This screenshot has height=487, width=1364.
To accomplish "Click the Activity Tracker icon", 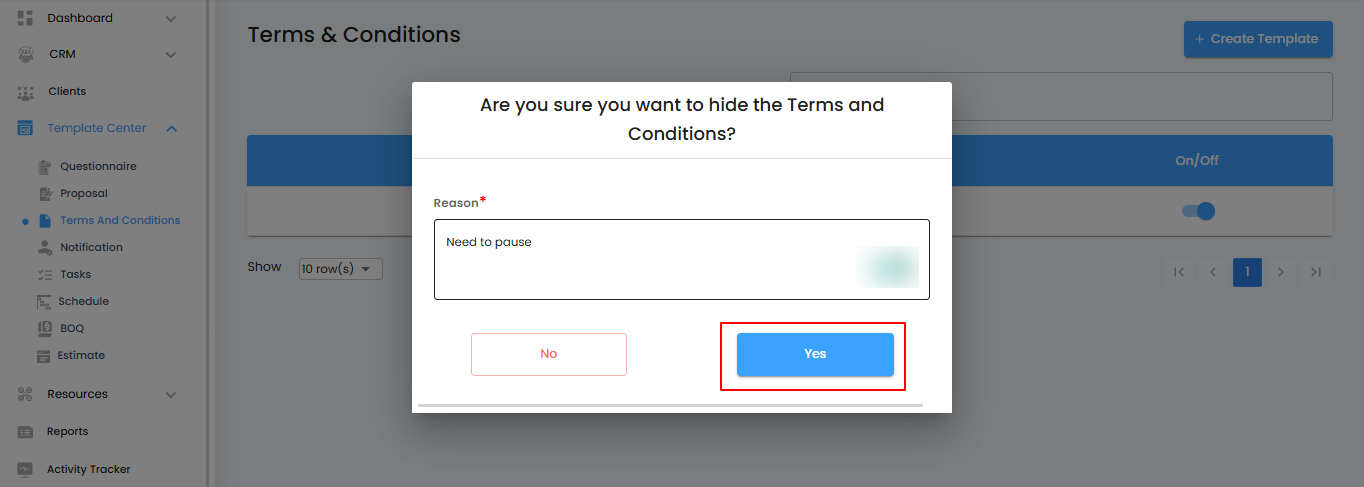I will coord(26,469).
